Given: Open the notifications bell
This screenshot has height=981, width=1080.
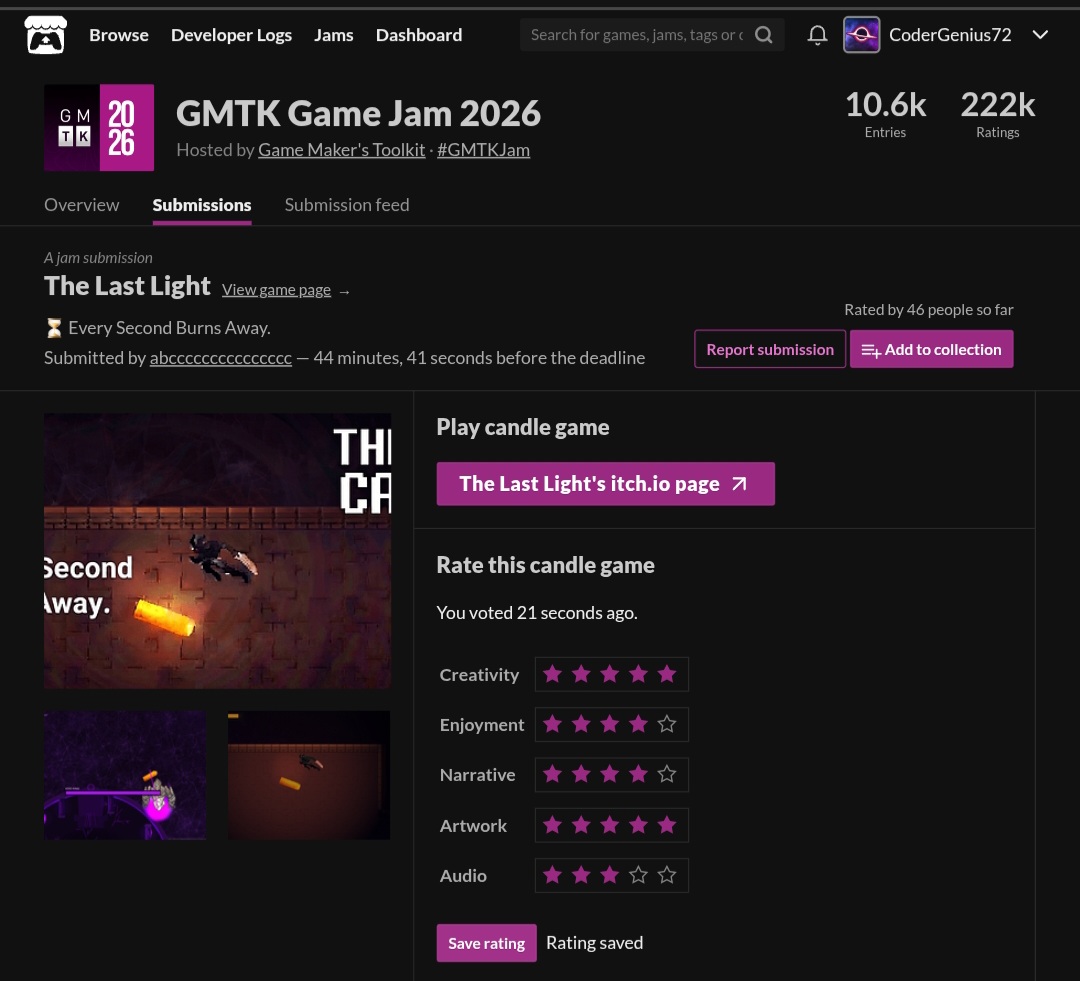Looking at the screenshot, I should [817, 34].
